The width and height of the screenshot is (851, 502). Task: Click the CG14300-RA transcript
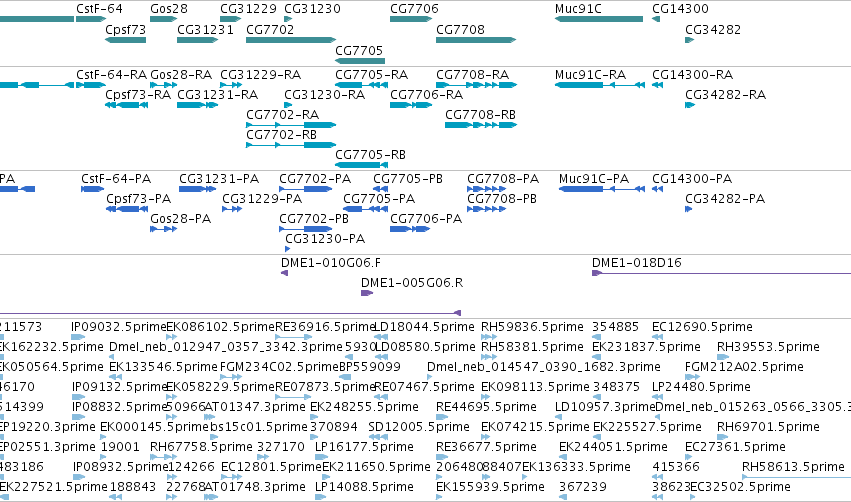657,85
